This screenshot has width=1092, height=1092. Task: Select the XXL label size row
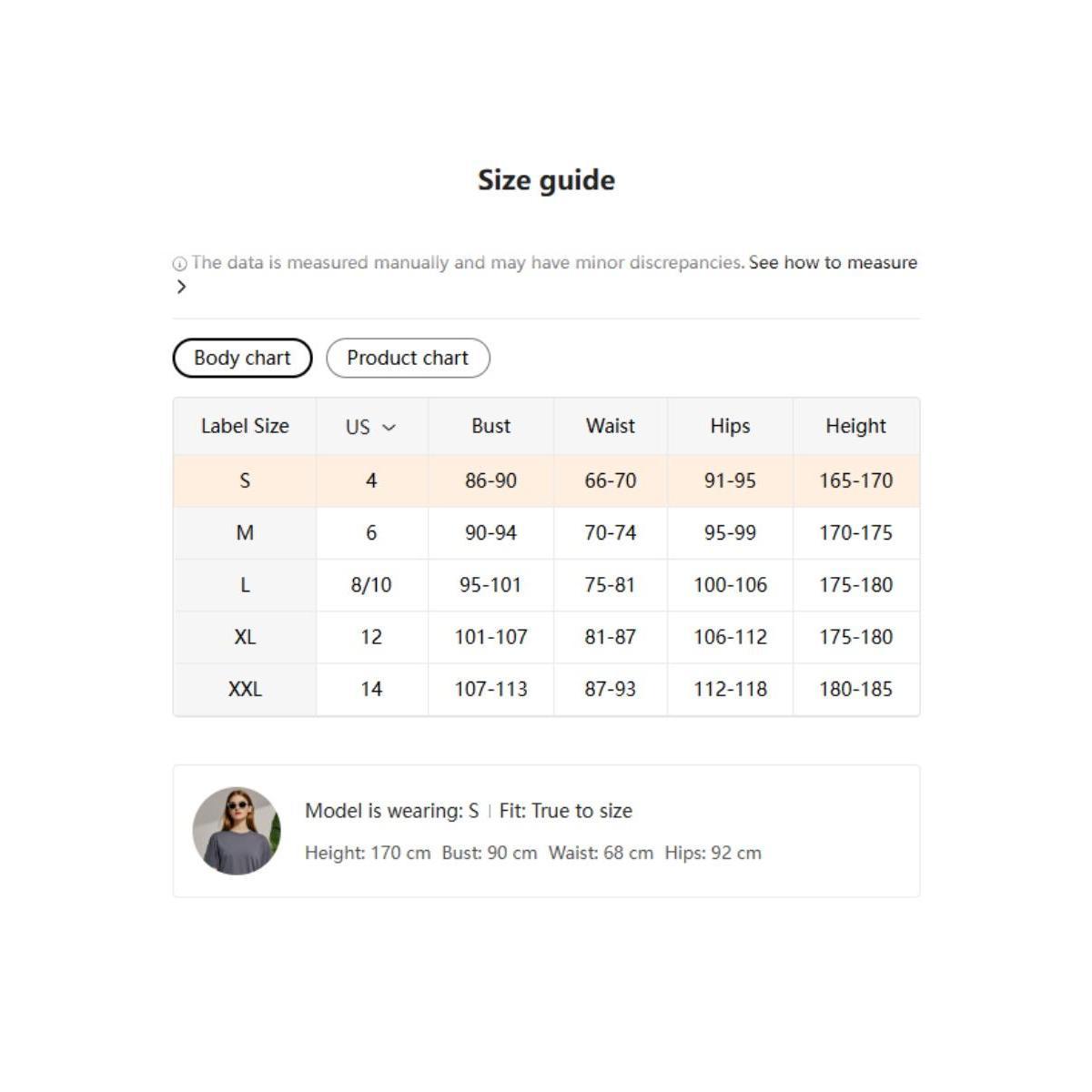[245, 689]
